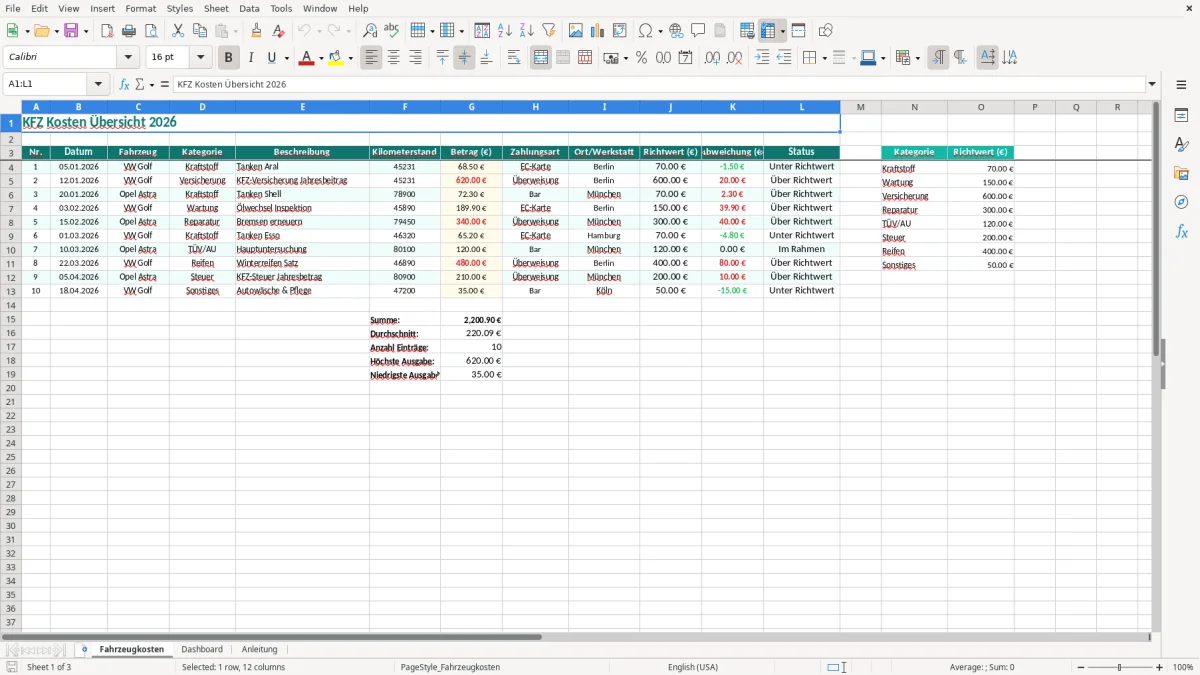Toggle the AutoFilter funnel icon

click(x=548, y=31)
